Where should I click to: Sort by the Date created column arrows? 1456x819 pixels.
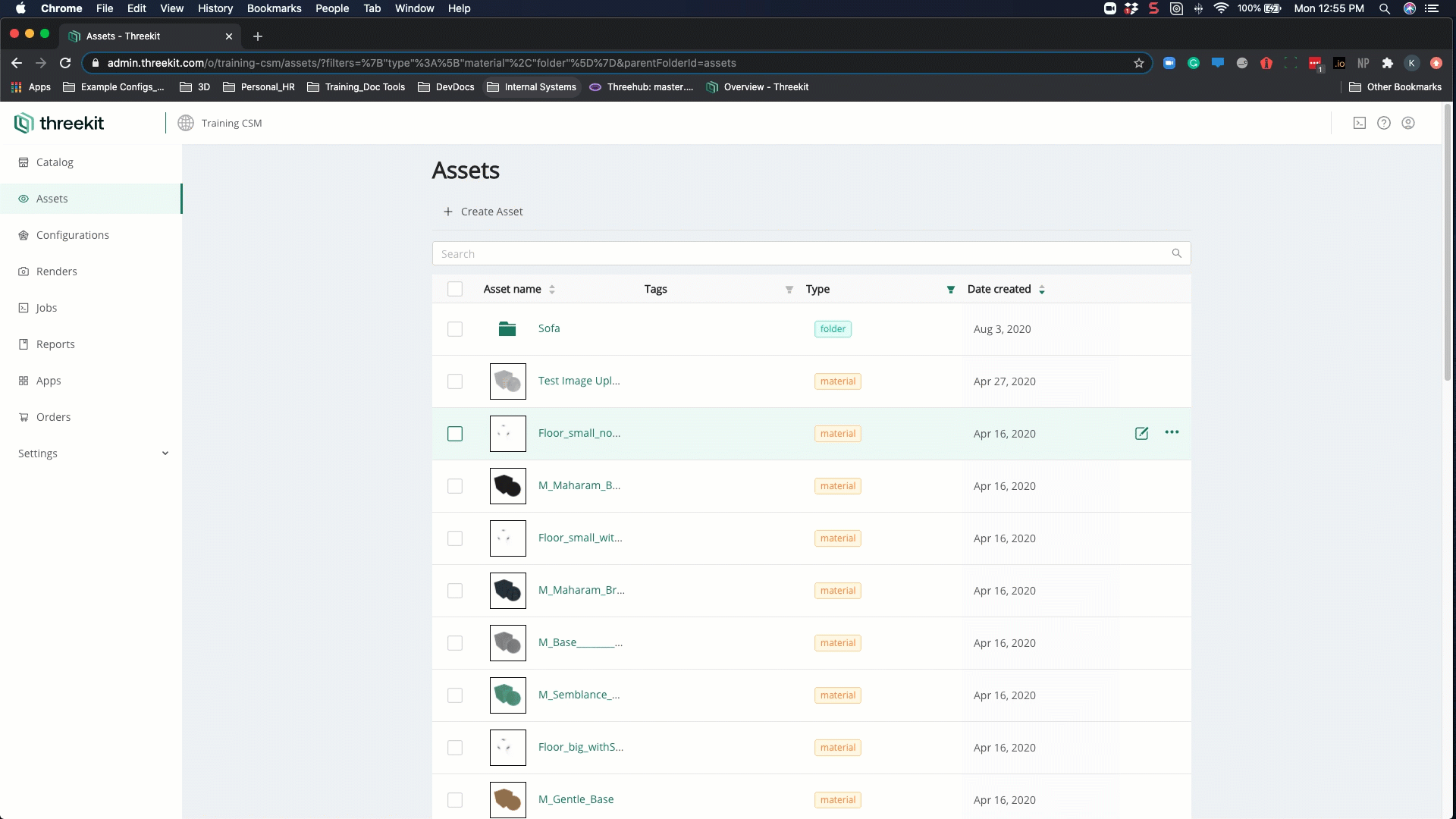[1042, 290]
